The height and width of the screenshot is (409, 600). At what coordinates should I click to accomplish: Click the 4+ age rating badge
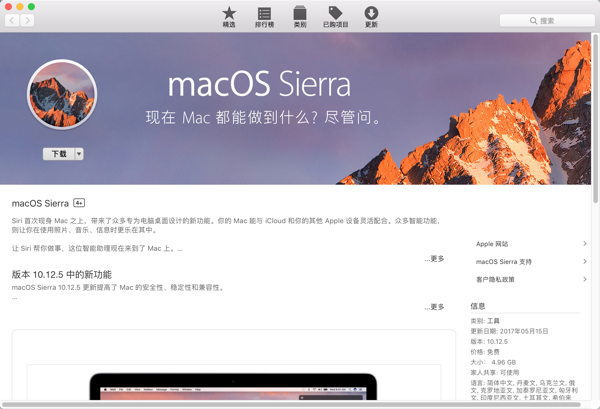[79, 203]
